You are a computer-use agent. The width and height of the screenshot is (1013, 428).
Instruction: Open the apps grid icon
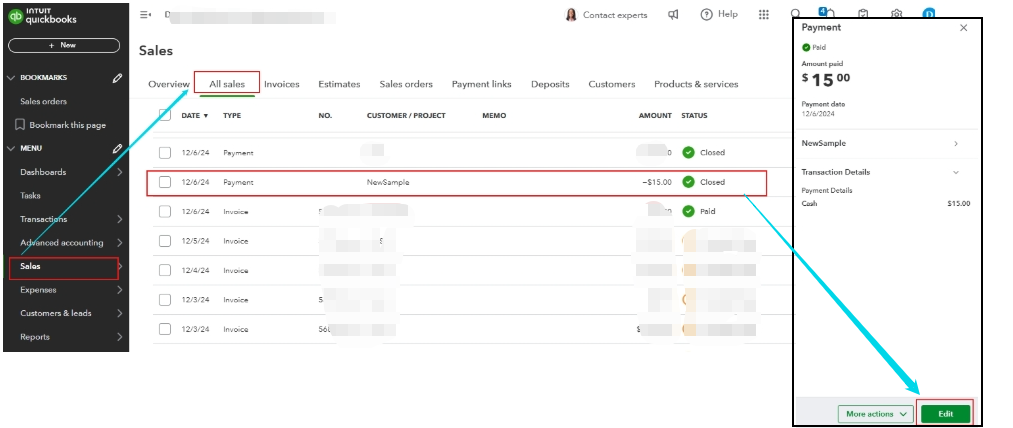tap(764, 14)
